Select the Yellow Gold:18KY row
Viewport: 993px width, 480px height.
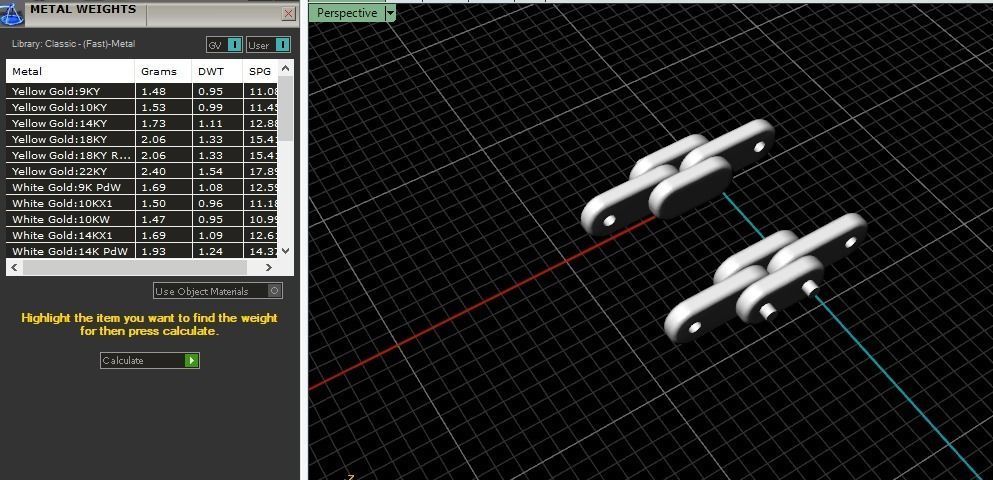pos(142,139)
